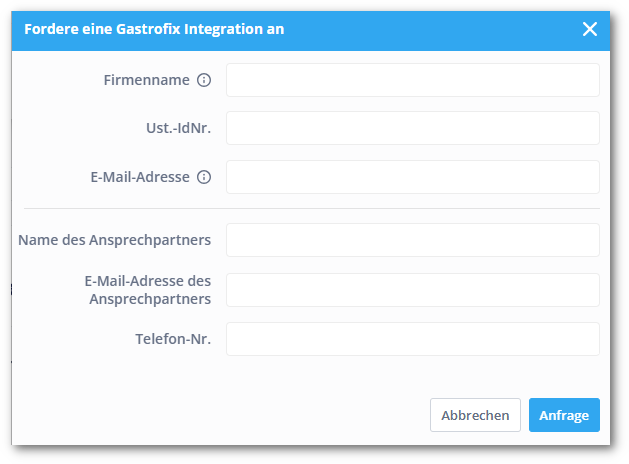Focus the Firmenname input field
Screen dimensions: 629x464
(x=412, y=80)
